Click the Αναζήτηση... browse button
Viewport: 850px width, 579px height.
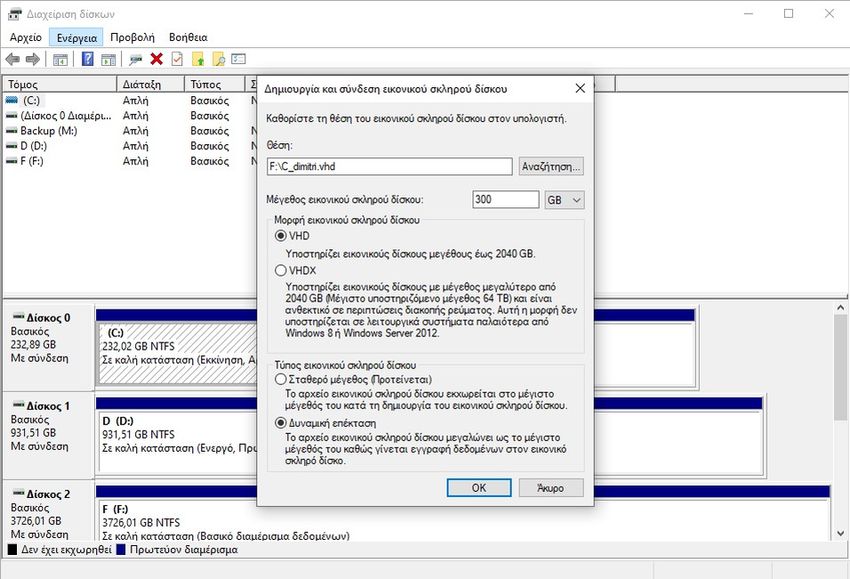click(551, 166)
